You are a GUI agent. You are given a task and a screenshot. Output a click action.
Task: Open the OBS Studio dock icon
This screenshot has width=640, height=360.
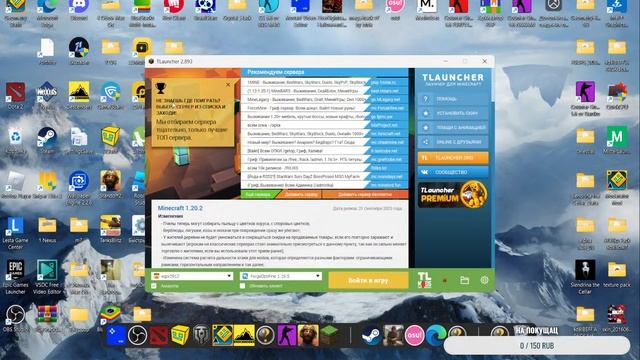click(138, 335)
